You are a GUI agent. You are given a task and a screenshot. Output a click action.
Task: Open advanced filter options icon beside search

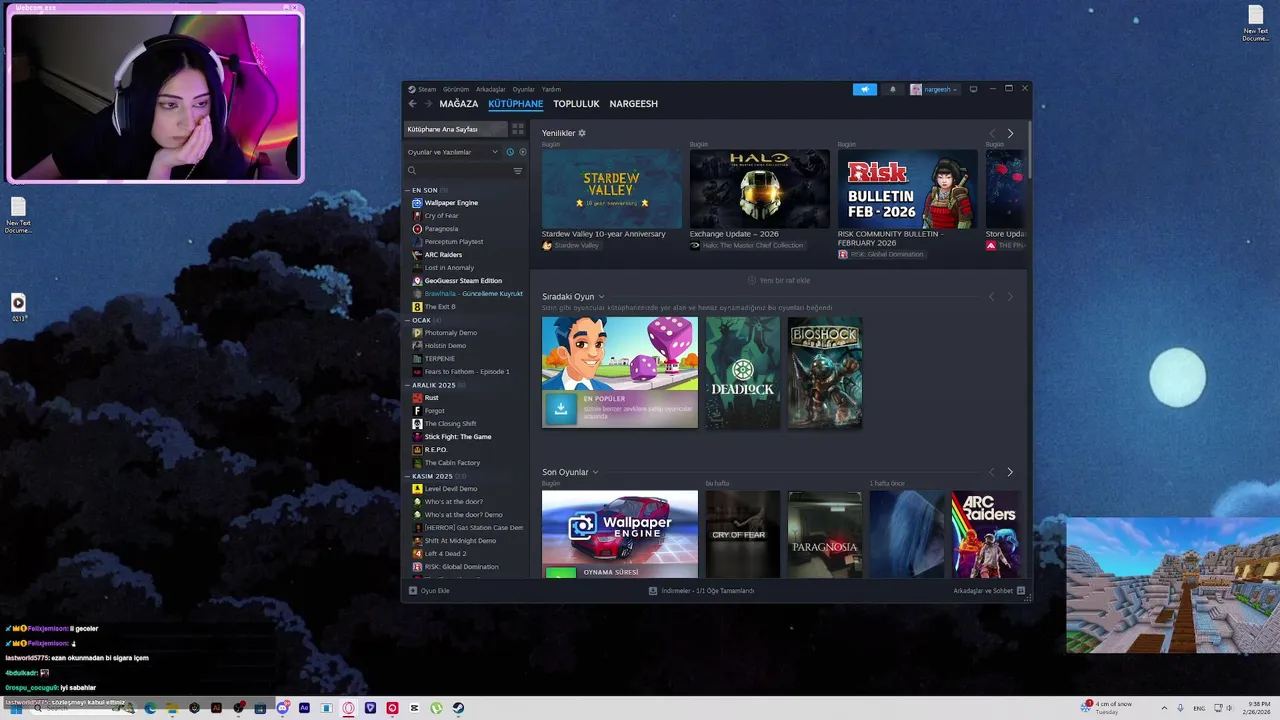click(518, 171)
